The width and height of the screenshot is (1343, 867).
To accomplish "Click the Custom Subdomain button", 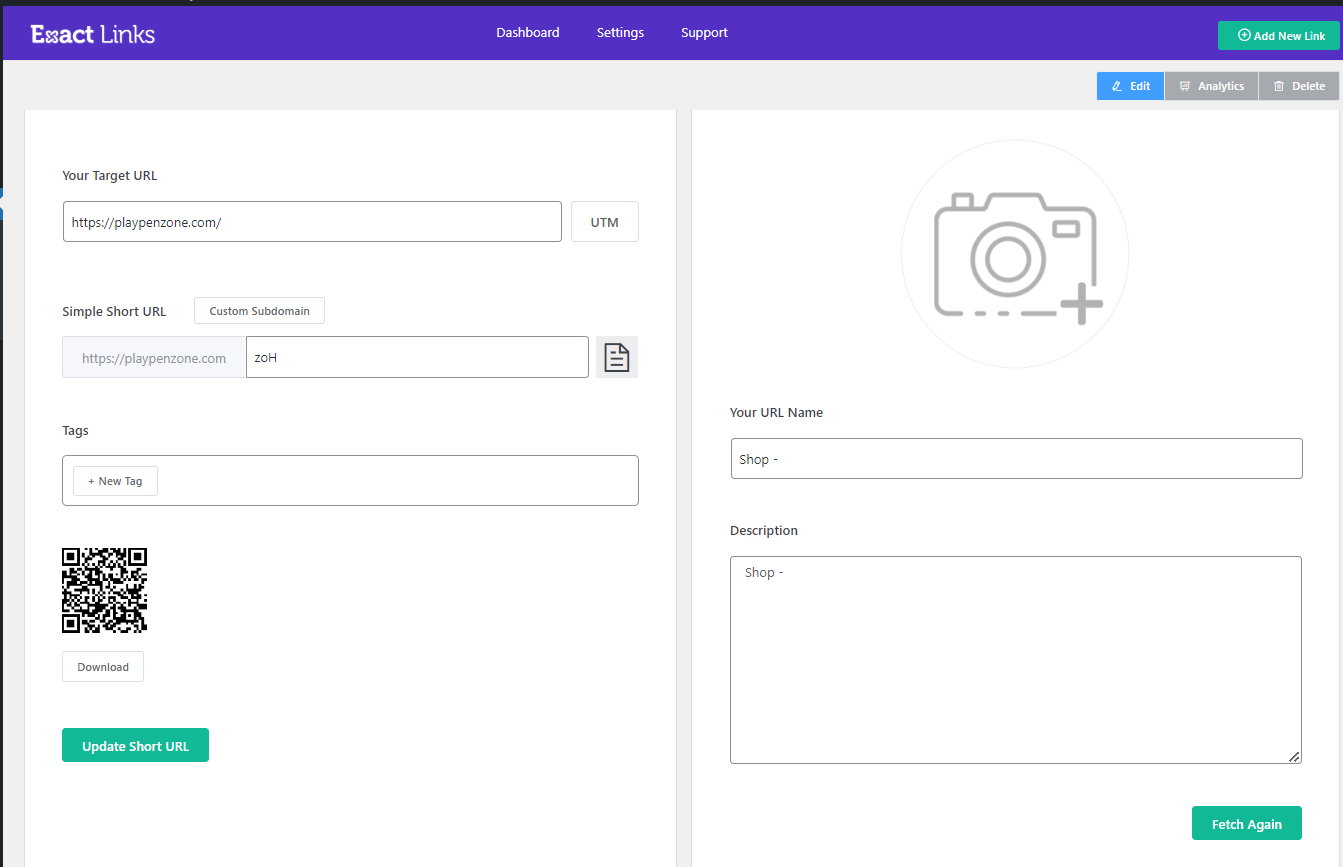I will tap(259, 311).
